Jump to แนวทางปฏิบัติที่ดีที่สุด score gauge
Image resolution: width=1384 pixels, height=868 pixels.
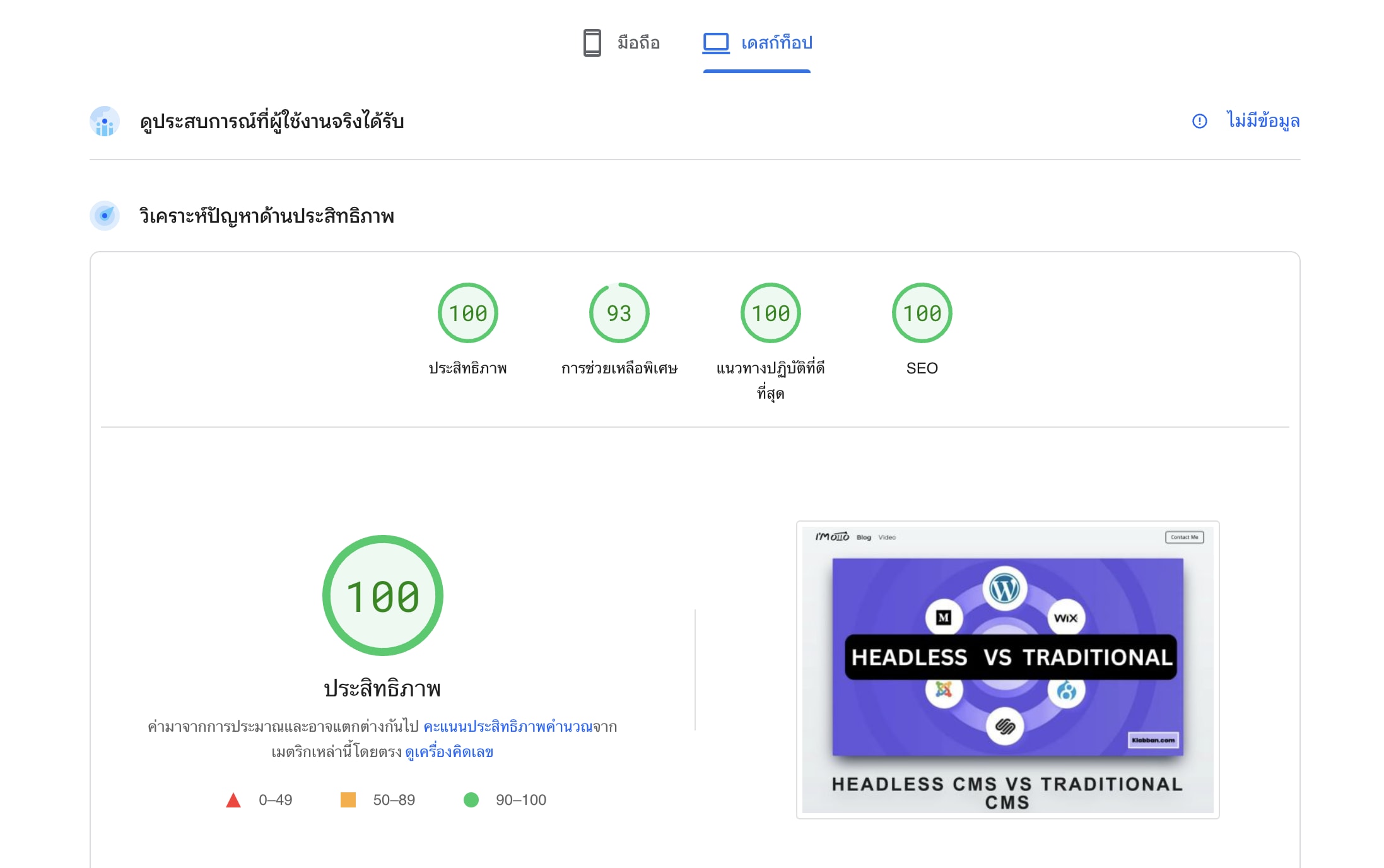pos(770,313)
